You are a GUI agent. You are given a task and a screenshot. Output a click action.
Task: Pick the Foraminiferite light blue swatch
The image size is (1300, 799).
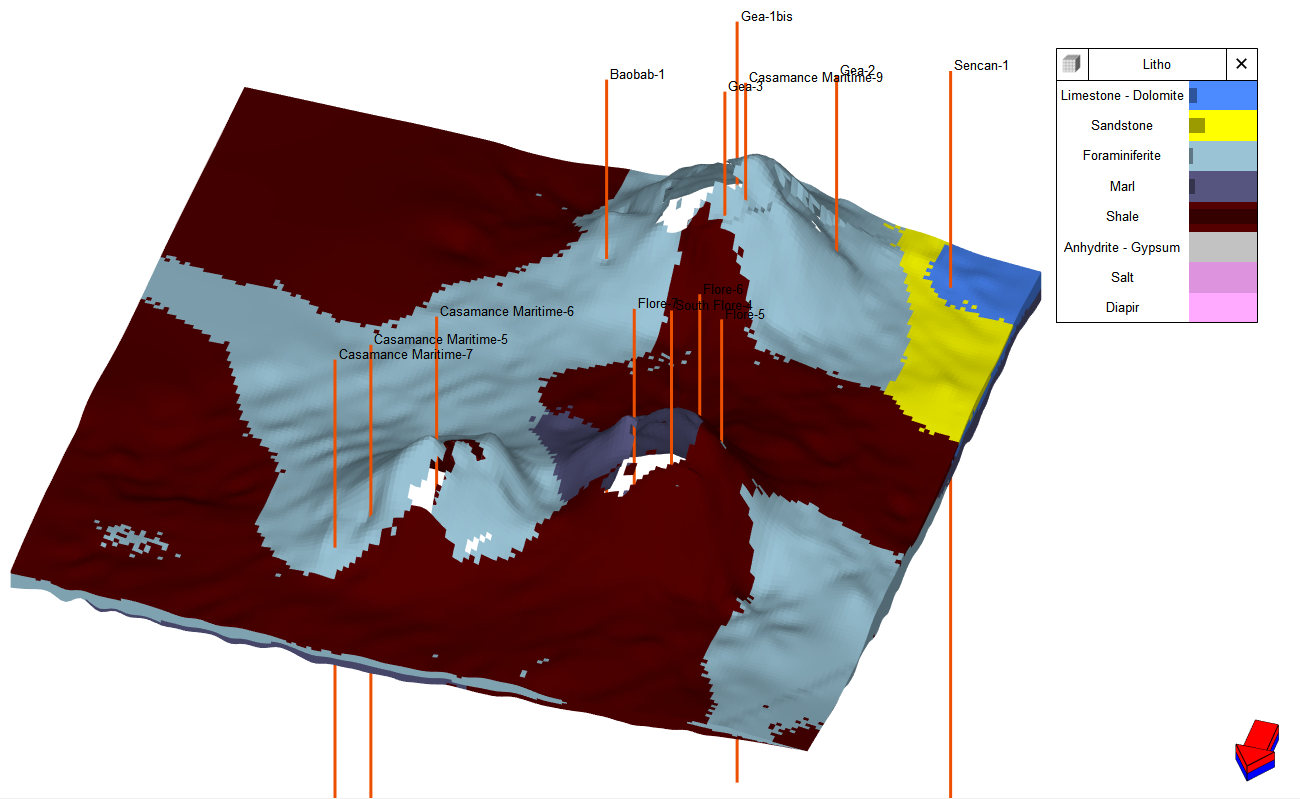(1222, 156)
